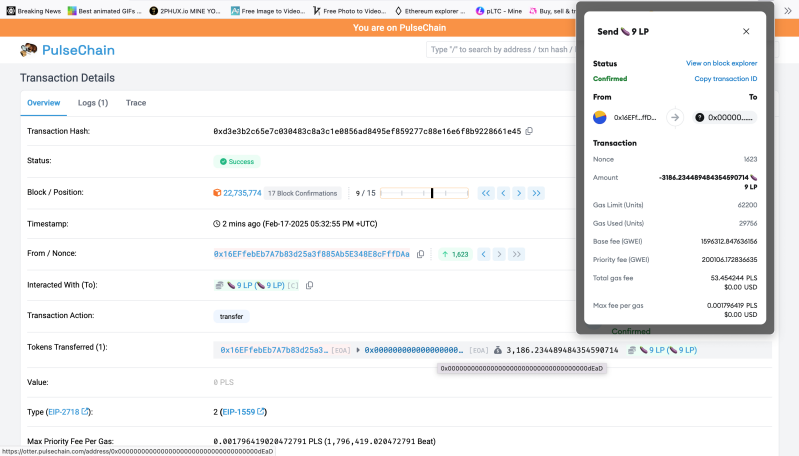The height and width of the screenshot is (456, 799).
Task: Click You are on PulseChain banner
Action: (x=400, y=28)
